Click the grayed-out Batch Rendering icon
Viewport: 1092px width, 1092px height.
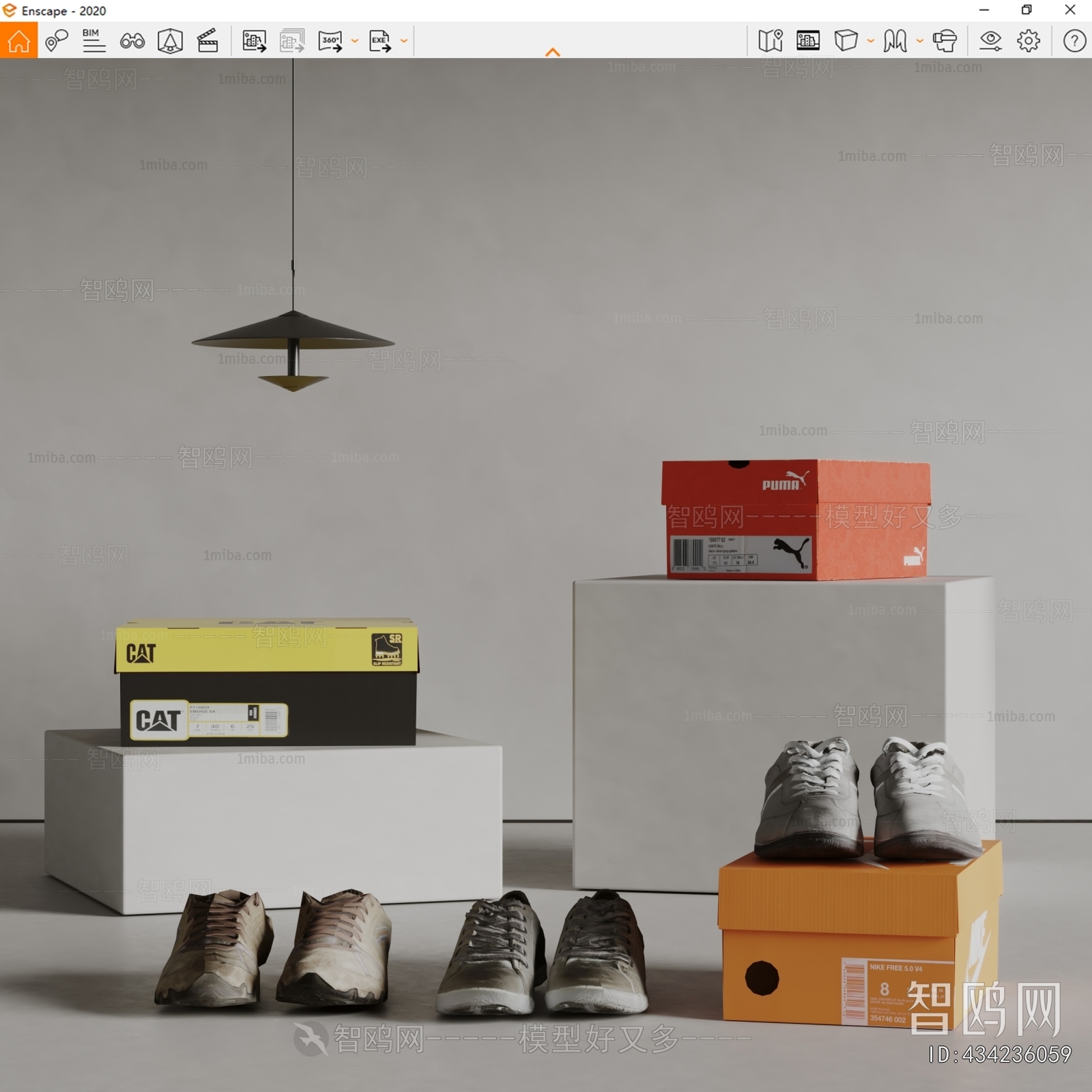[x=292, y=41]
